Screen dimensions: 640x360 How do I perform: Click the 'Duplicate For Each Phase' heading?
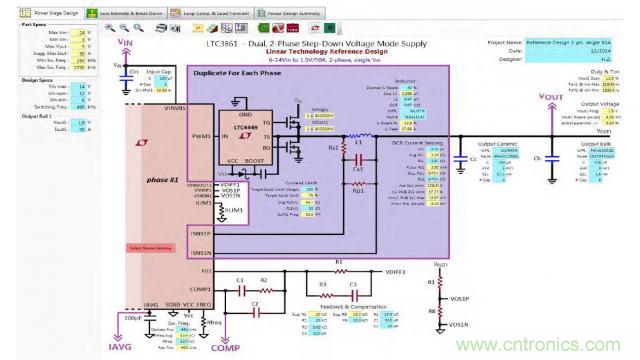click(237, 73)
